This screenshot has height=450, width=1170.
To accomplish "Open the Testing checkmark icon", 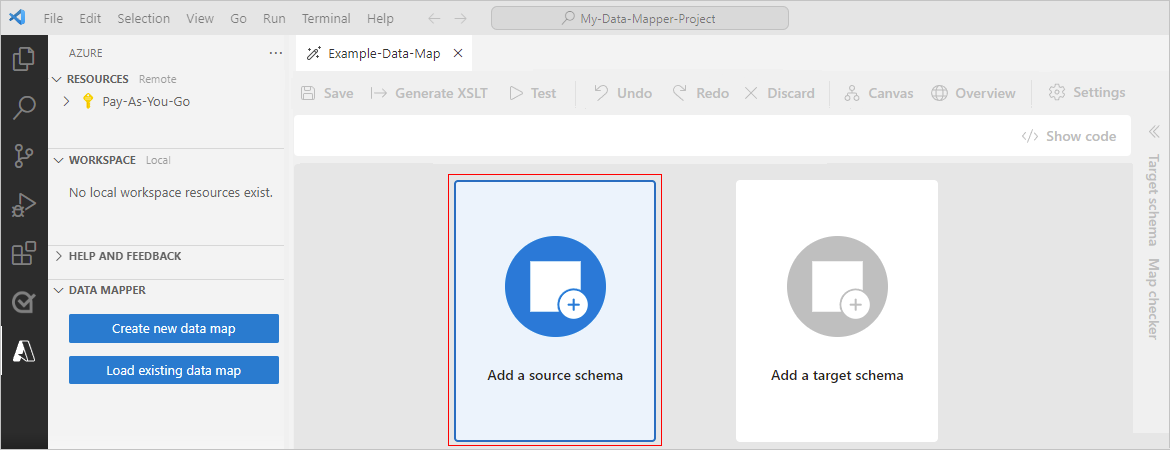I will tap(24, 301).
